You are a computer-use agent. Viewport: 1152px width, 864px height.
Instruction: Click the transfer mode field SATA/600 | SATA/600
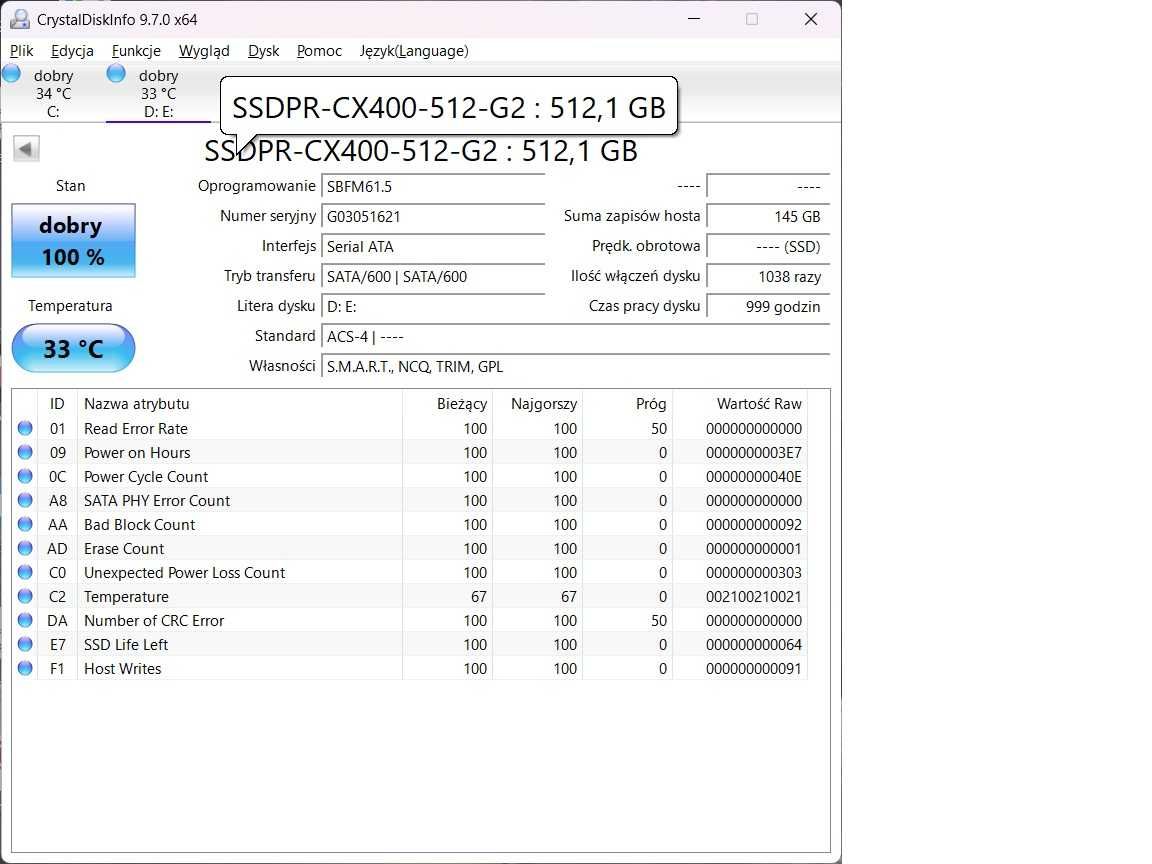click(433, 277)
